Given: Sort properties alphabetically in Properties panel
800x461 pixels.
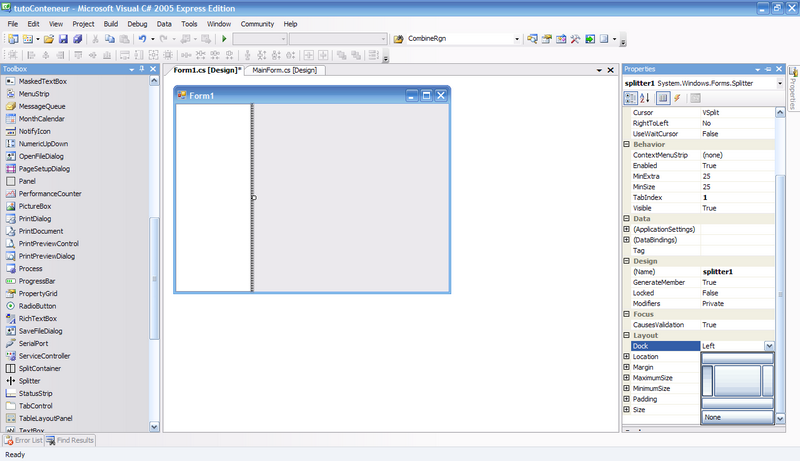Looking at the screenshot, I should pyautogui.click(x=644, y=98).
